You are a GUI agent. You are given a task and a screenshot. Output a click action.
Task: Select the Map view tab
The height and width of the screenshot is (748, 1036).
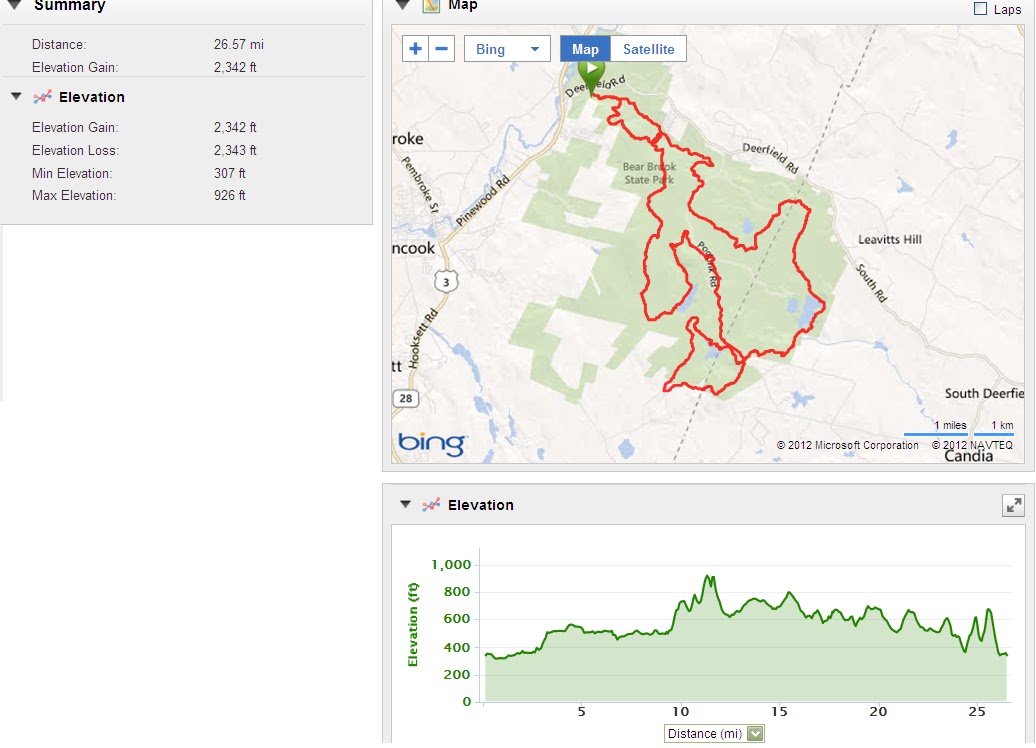(x=585, y=49)
